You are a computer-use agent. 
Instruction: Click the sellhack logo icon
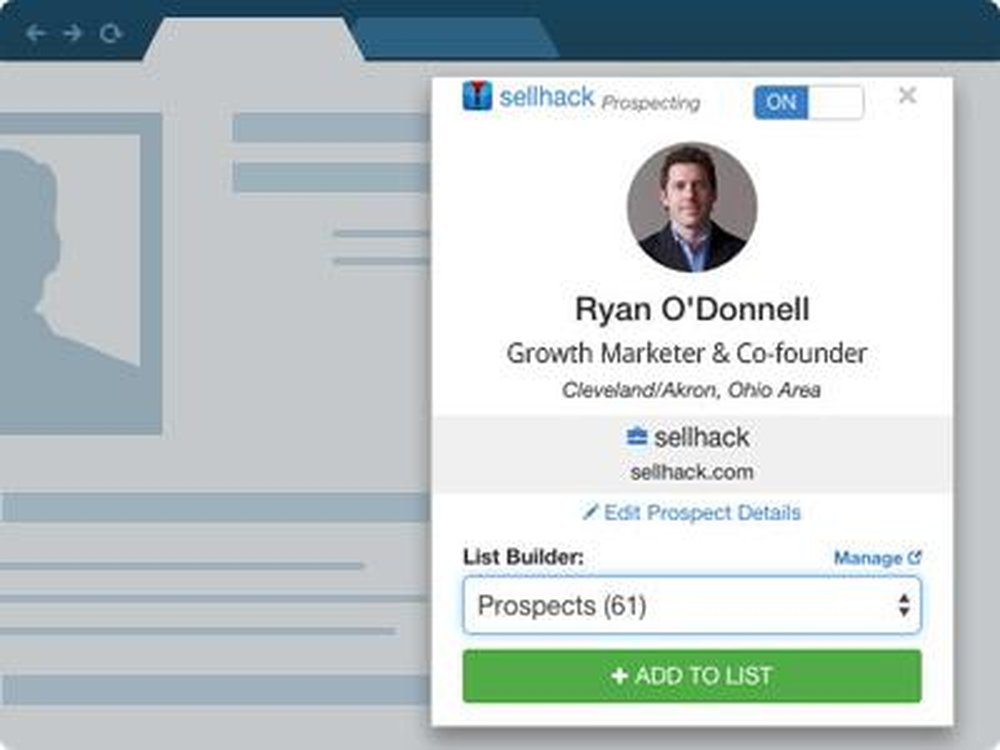point(477,96)
